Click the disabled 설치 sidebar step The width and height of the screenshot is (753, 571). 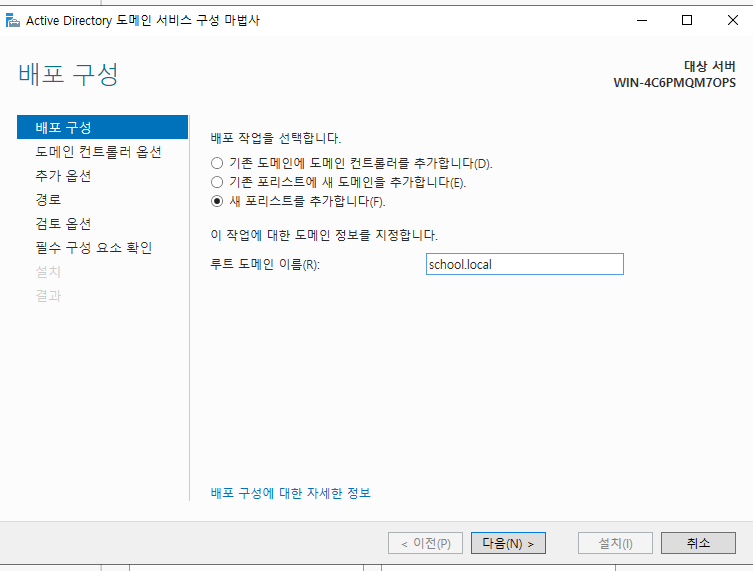click(48, 272)
